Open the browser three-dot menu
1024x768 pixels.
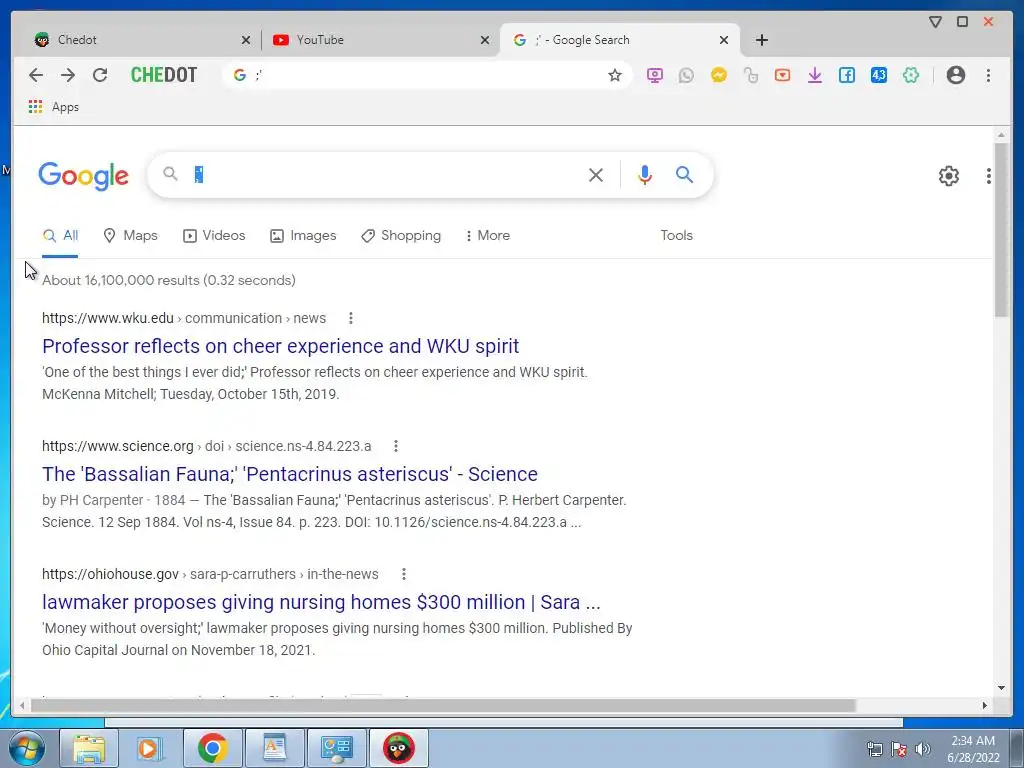(x=988, y=75)
